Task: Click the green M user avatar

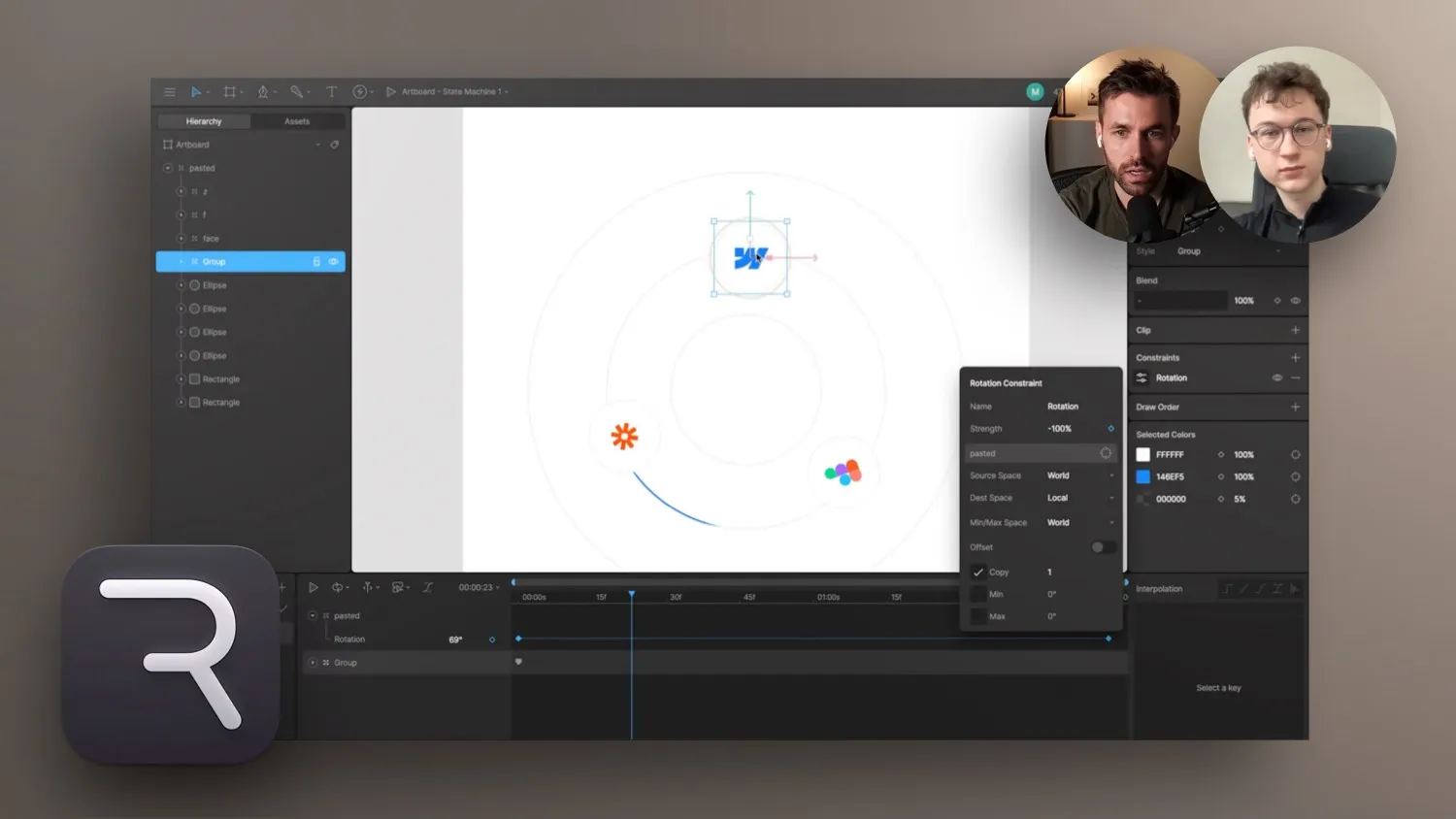Action: (x=1035, y=92)
